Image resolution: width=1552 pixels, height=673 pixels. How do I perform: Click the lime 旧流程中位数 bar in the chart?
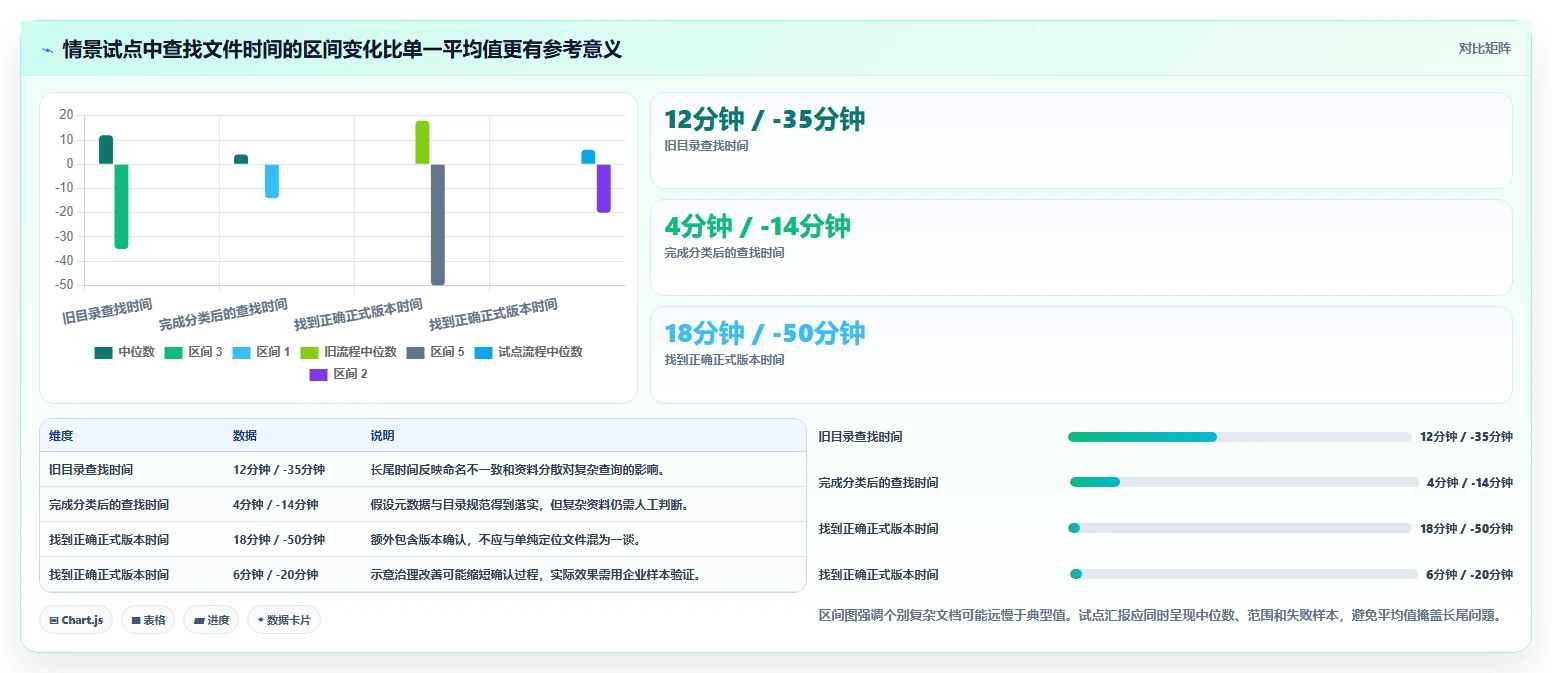click(x=422, y=142)
